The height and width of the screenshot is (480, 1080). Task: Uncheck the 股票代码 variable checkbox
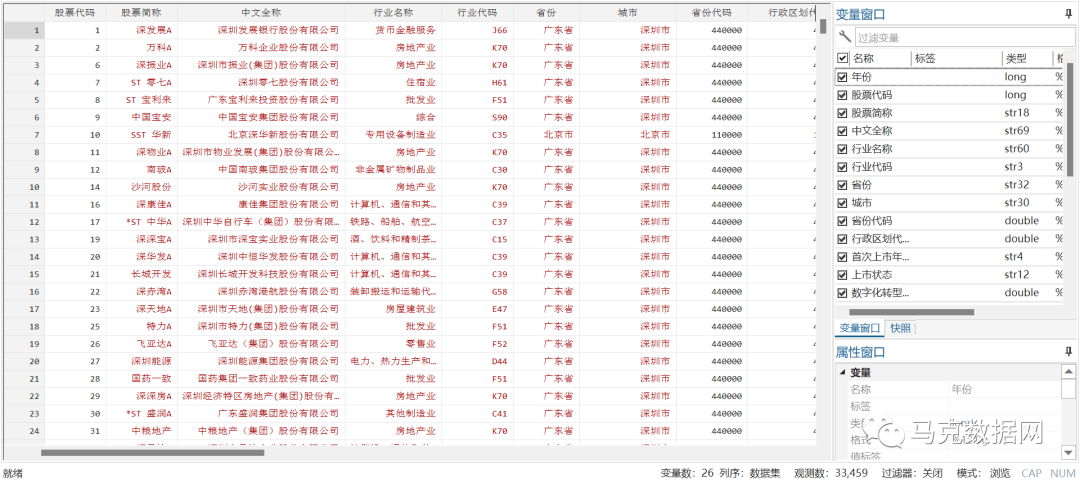pos(842,95)
